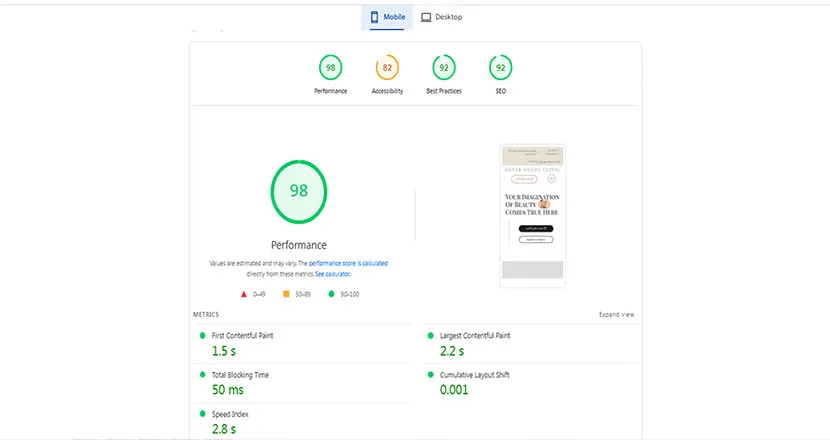The width and height of the screenshot is (830, 440).
Task: Click the Cumulative Layout Shift value 0.001
Action: coord(455,389)
